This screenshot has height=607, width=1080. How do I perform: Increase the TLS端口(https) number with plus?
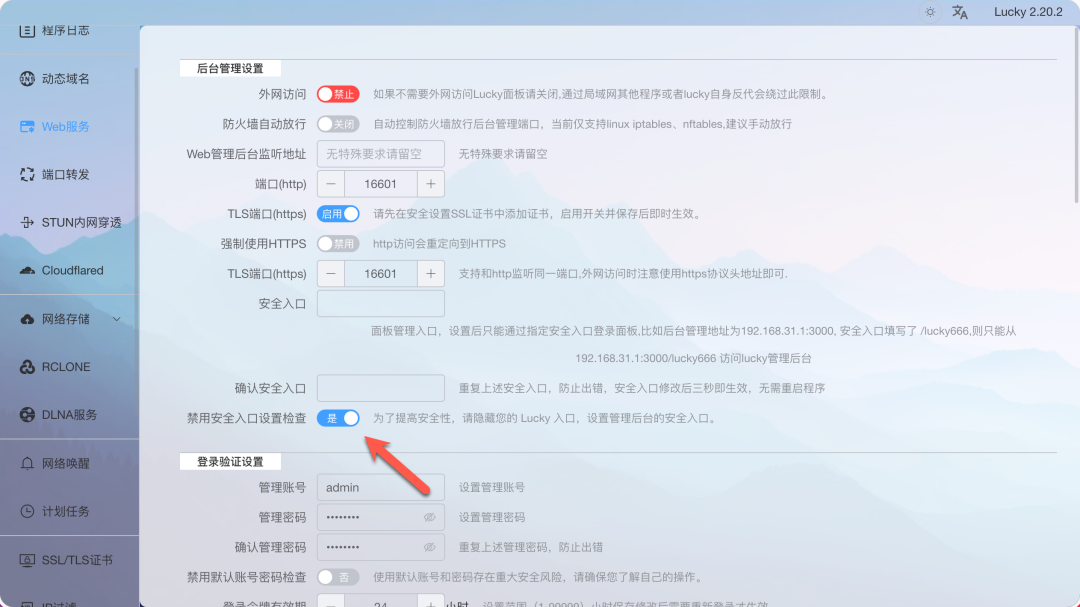click(430, 274)
